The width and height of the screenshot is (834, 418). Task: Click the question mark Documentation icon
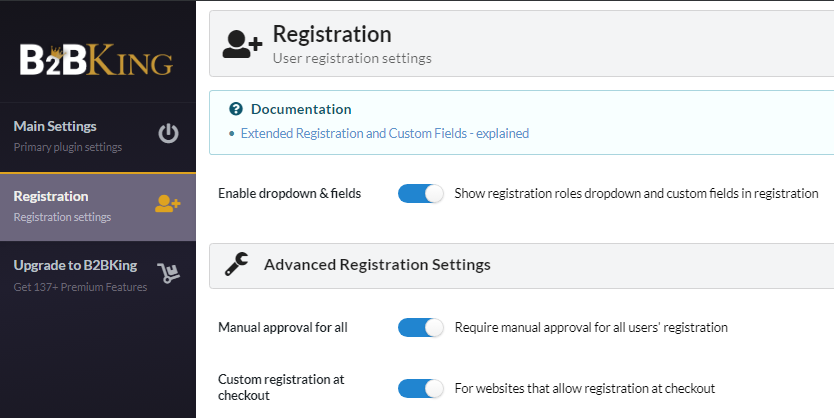pos(236,109)
